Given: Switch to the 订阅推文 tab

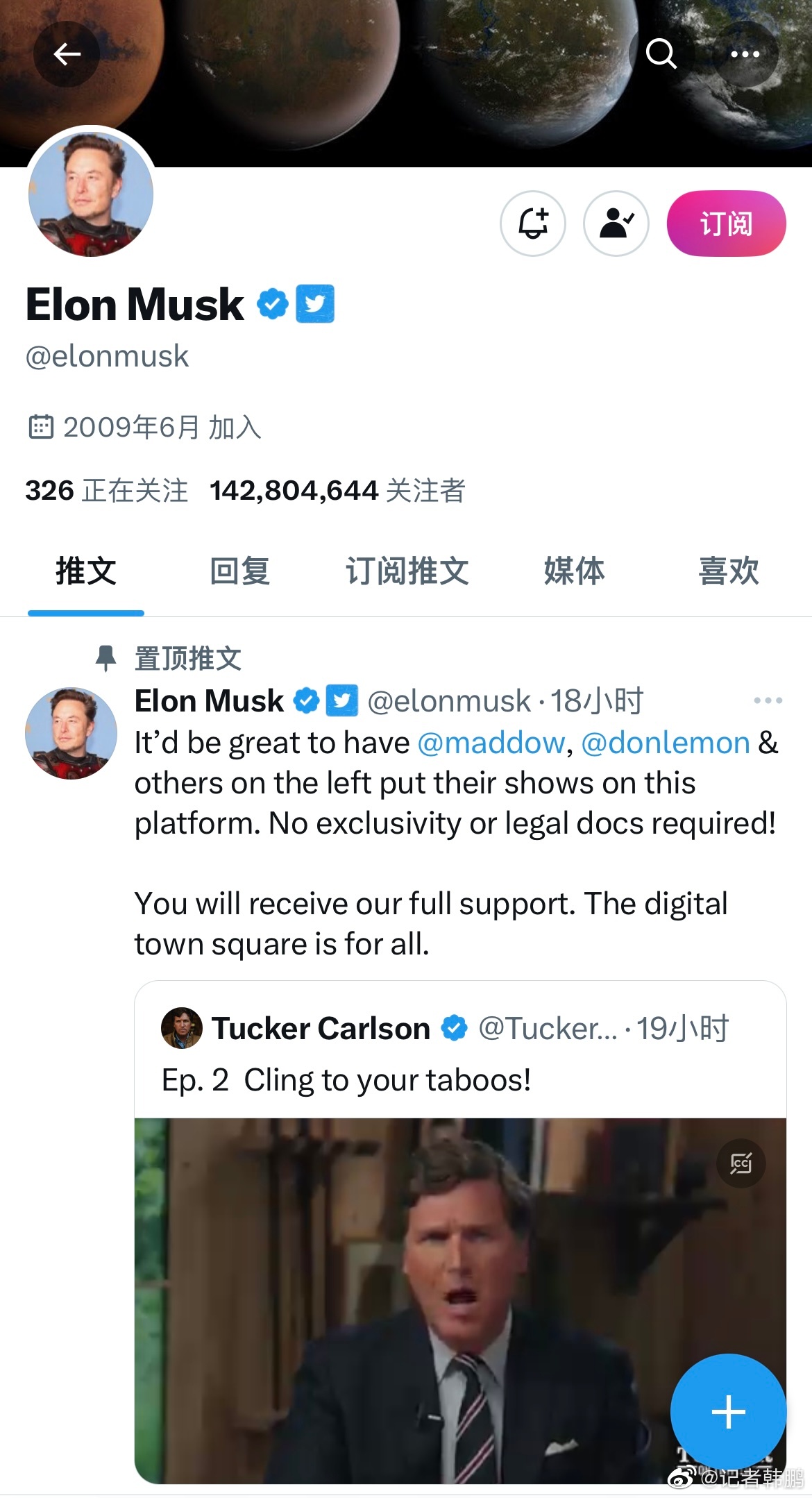Looking at the screenshot, I should pos(408,571).
